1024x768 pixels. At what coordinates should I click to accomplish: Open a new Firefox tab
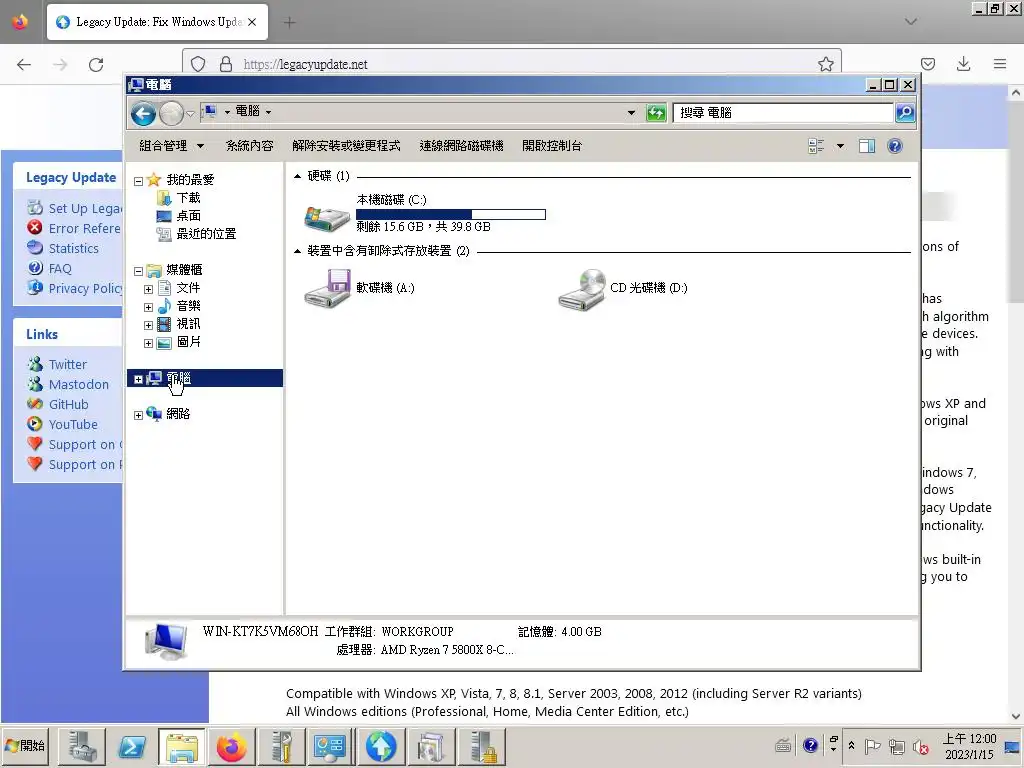click(x=289, y=22)
